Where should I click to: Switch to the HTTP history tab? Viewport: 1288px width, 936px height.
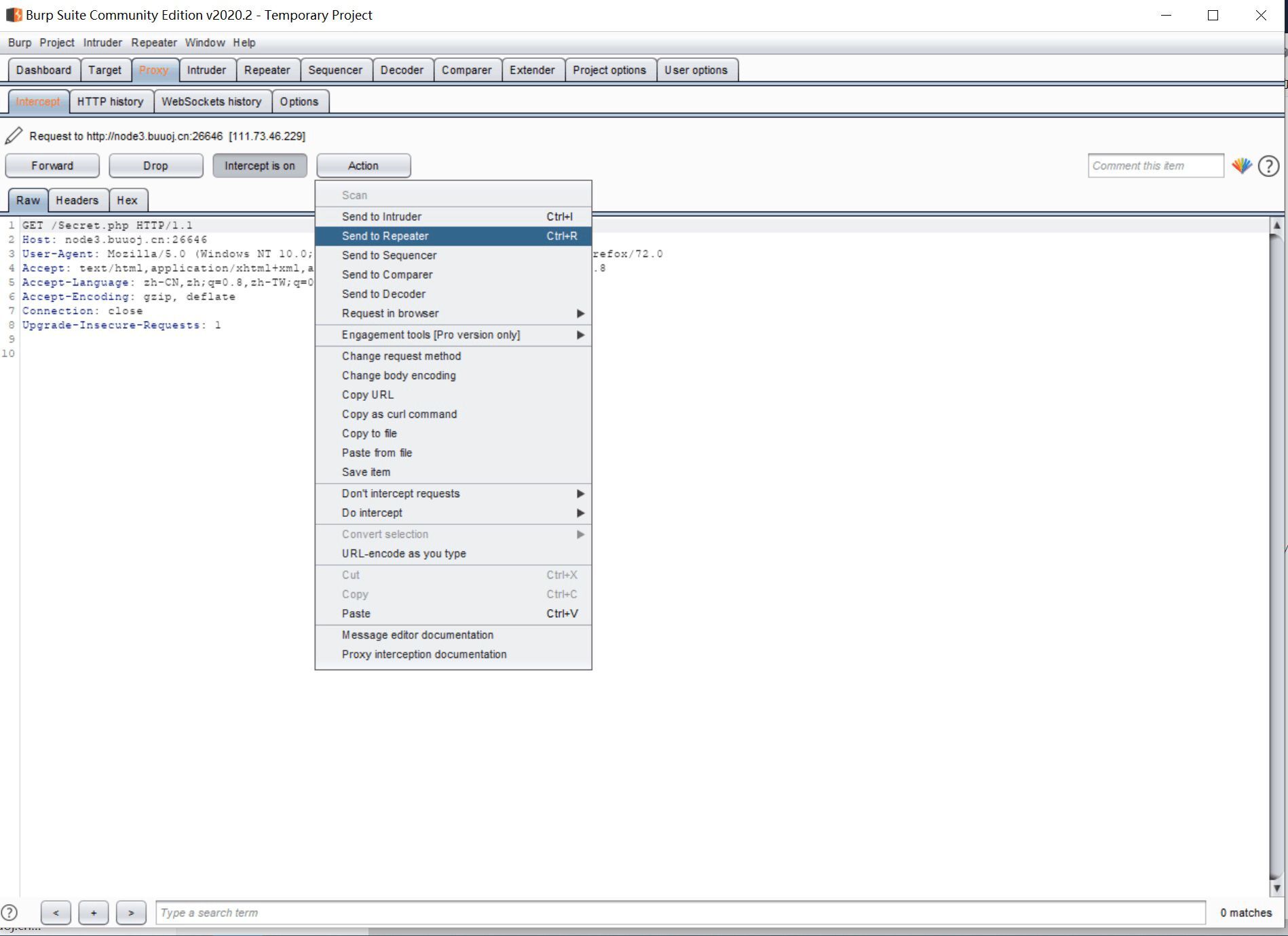point(111,102)
